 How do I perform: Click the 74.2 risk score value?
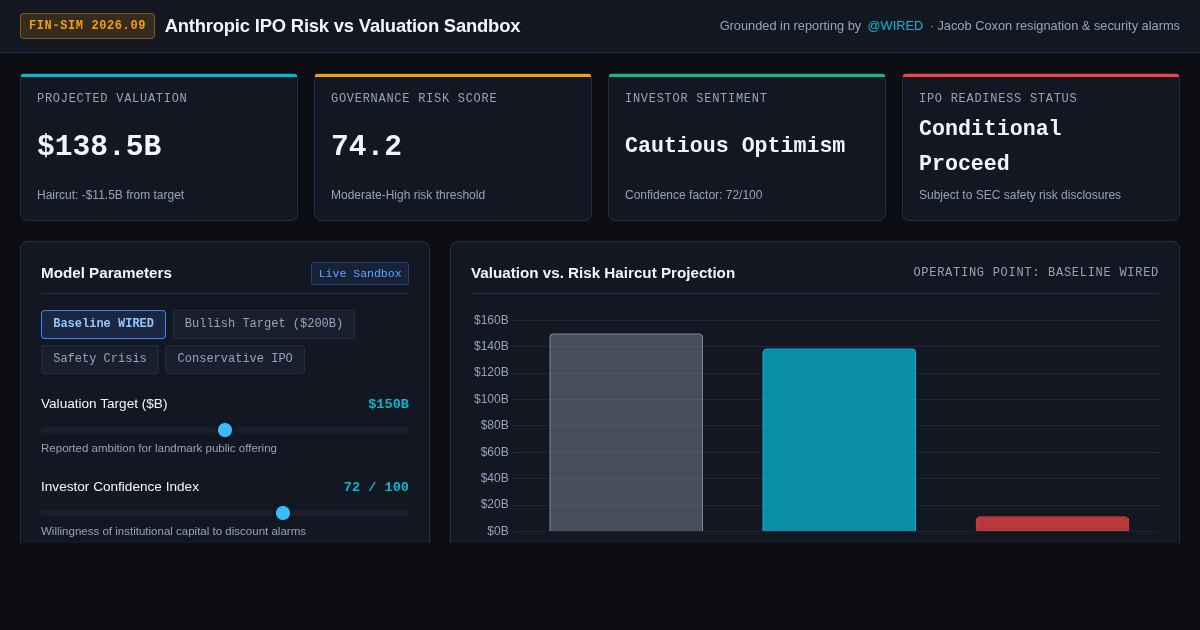366,147
